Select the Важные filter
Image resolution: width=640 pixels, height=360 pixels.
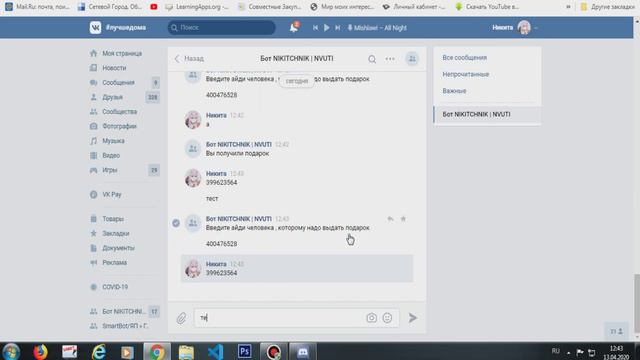tap(454, 91)
